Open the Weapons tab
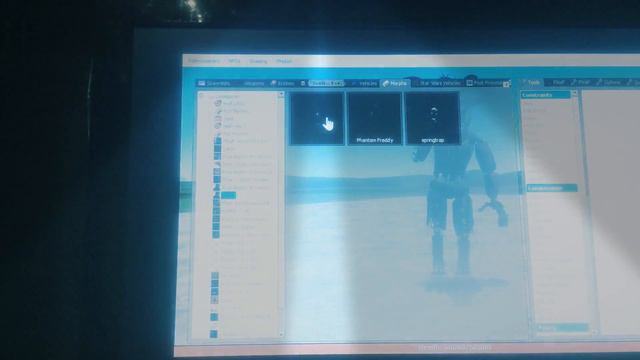 click(x=251, y=83)
